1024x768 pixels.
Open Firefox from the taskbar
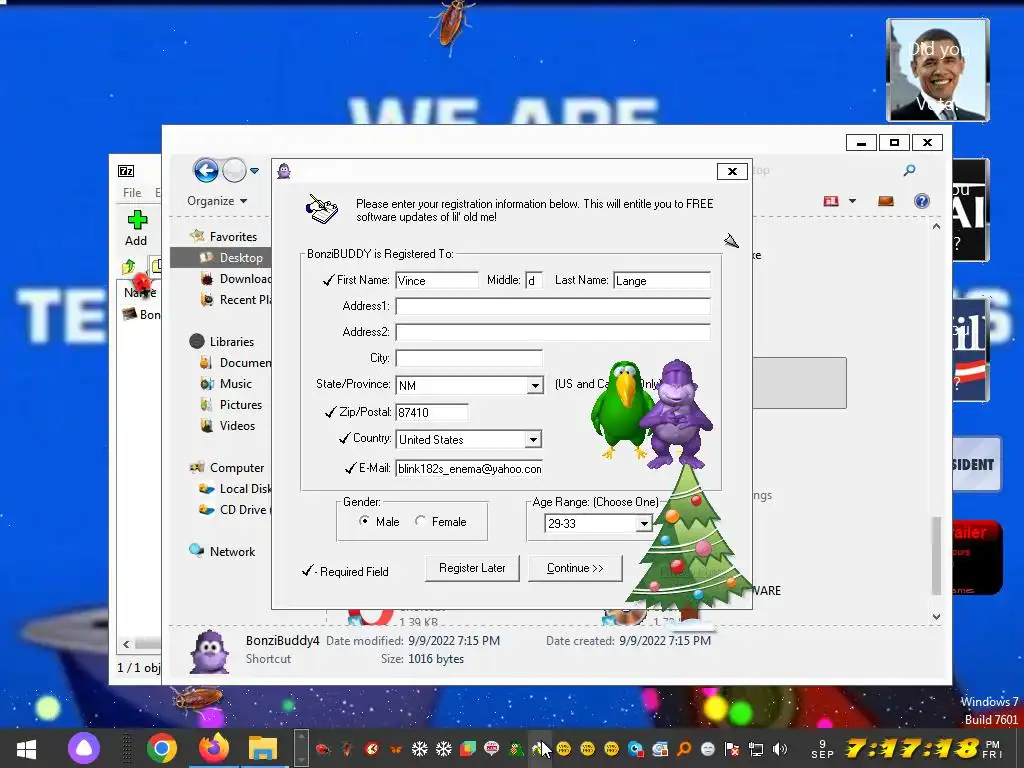pyautogui.click(x=214, y=748)
